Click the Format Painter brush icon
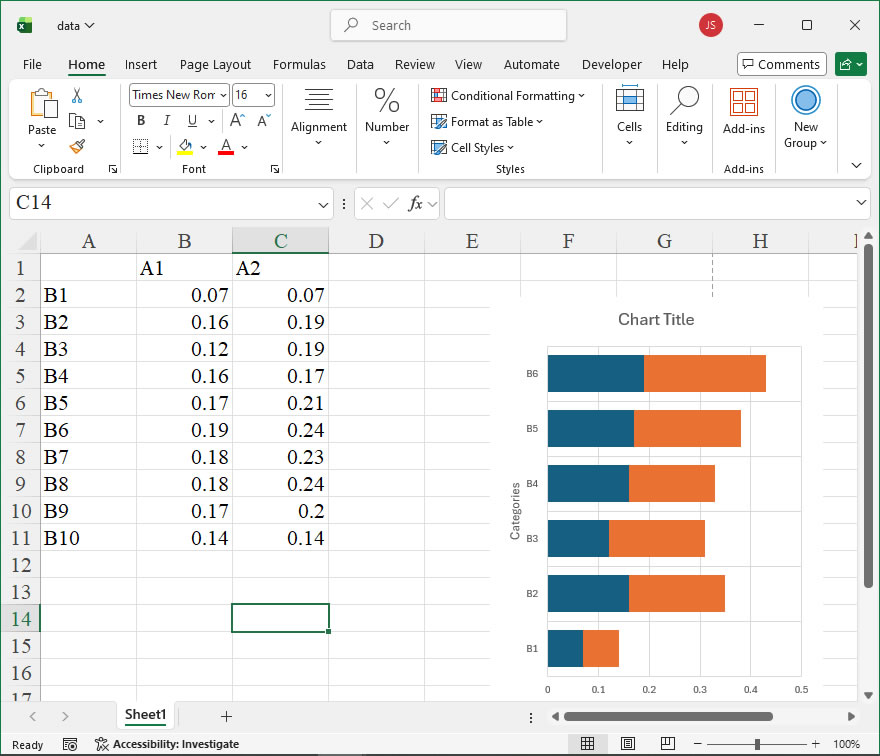Screen dimensions: 880x756 [x=77, y=146]
